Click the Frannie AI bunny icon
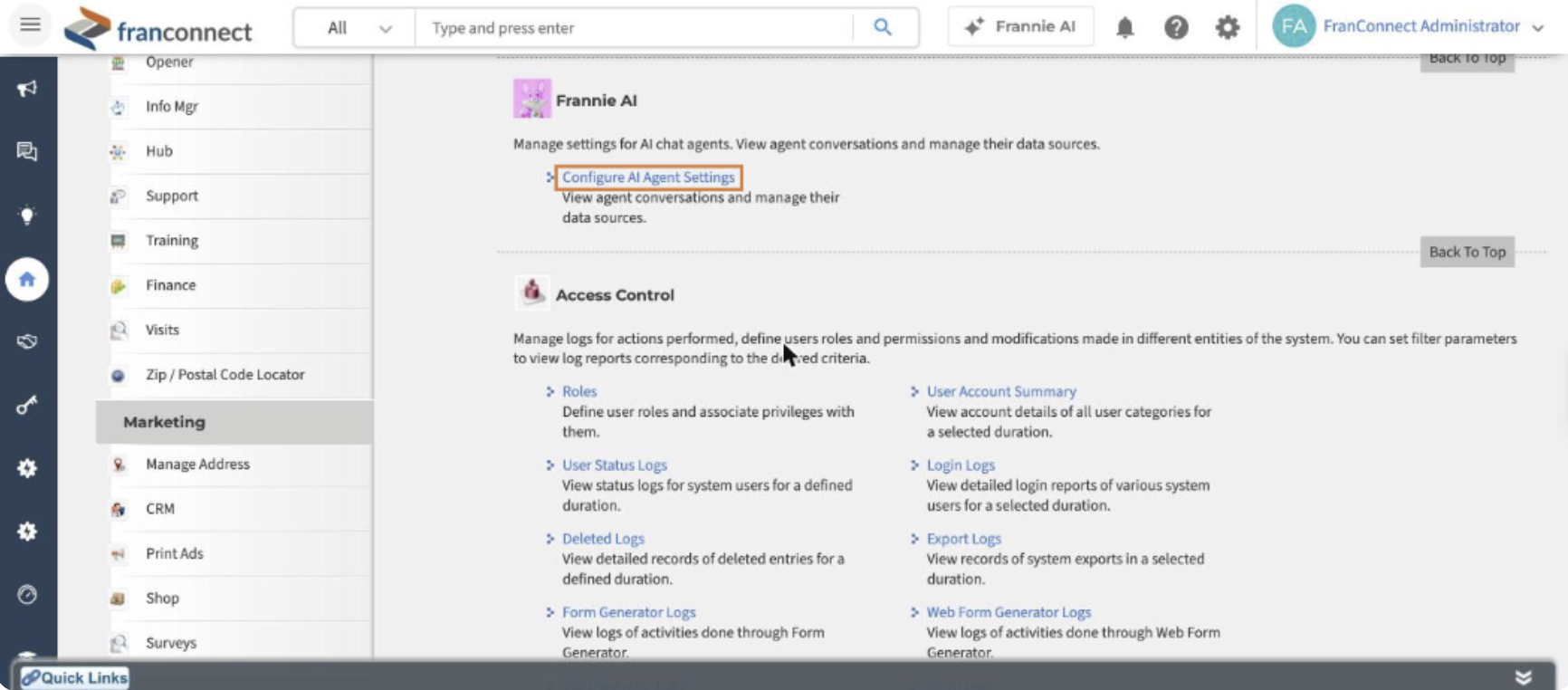This screenshot has height=690, width=1568. [532, 99]
